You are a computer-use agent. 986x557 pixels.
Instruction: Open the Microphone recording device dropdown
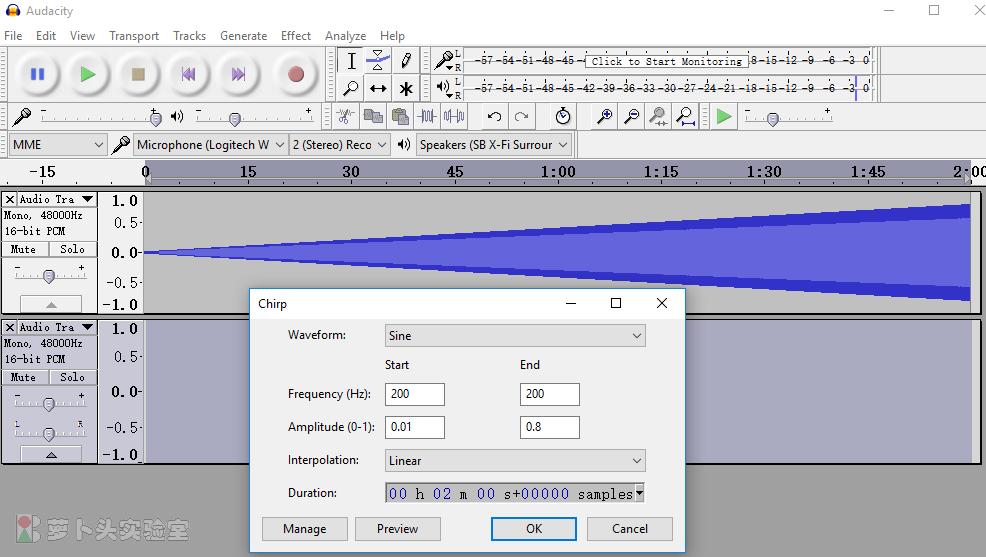(210, 145)
